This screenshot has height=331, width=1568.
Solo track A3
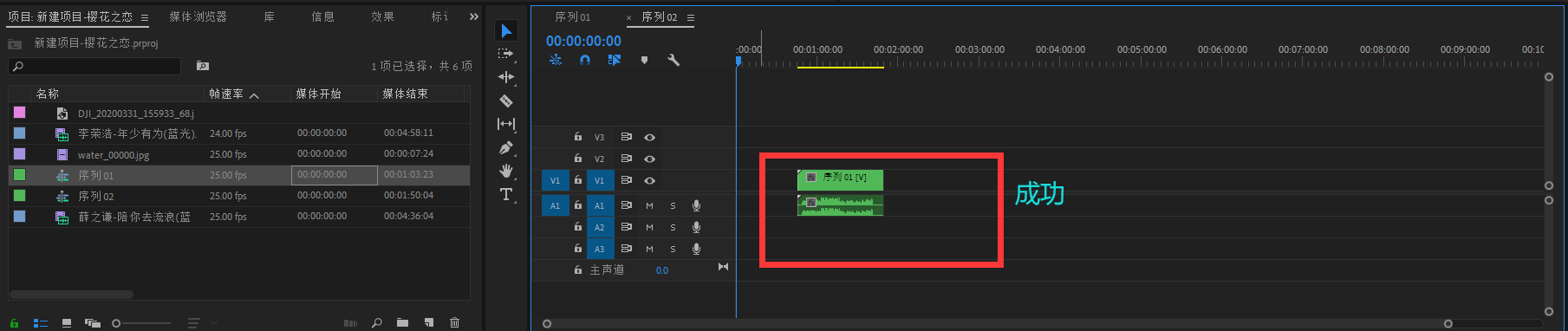coord(673,249)
